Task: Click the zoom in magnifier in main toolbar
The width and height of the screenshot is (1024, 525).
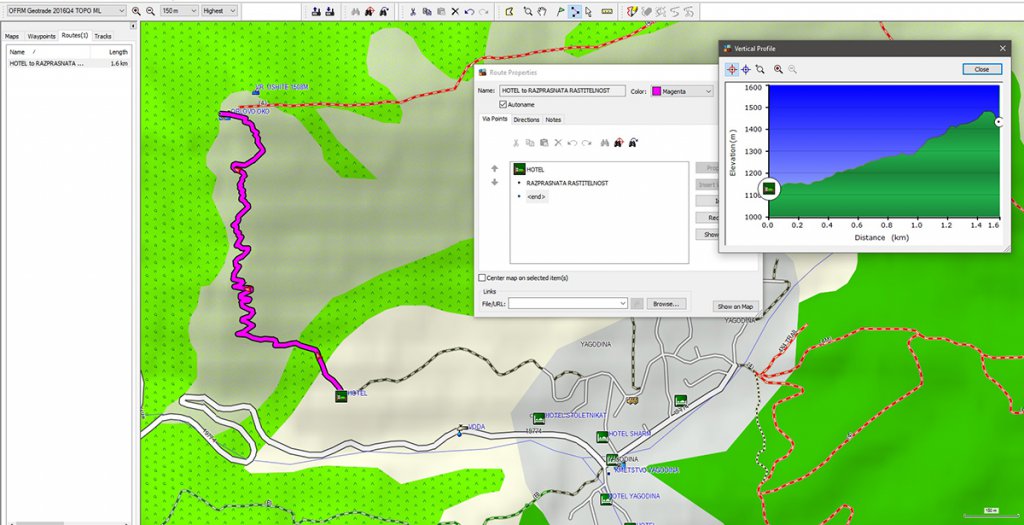Action: (x=136, y=11)
